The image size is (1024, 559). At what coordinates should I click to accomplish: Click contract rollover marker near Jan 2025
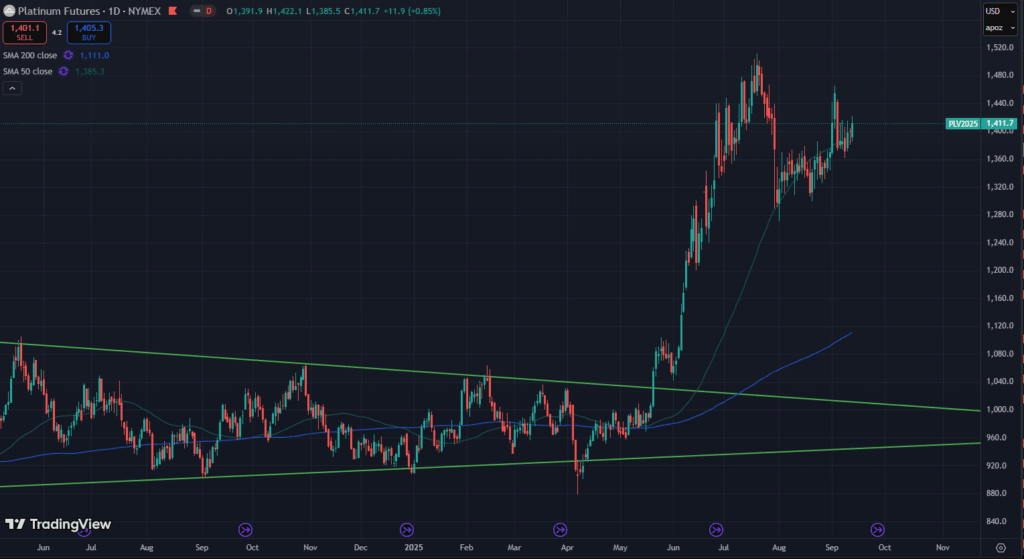[x=407, y=529]
